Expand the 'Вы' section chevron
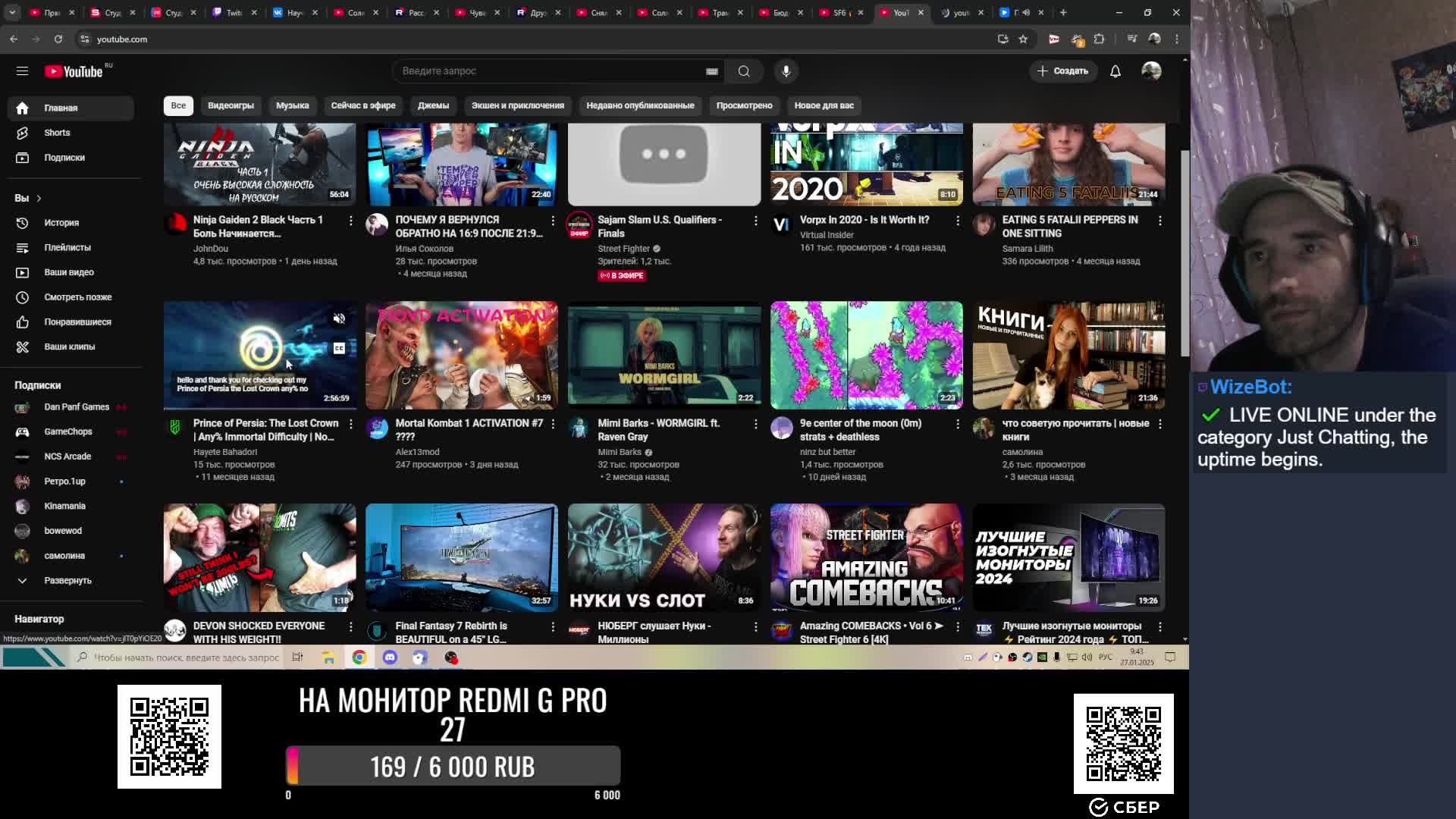This screenshot has width=1456, height=819. pyautogui.click(x=39, y=199)
